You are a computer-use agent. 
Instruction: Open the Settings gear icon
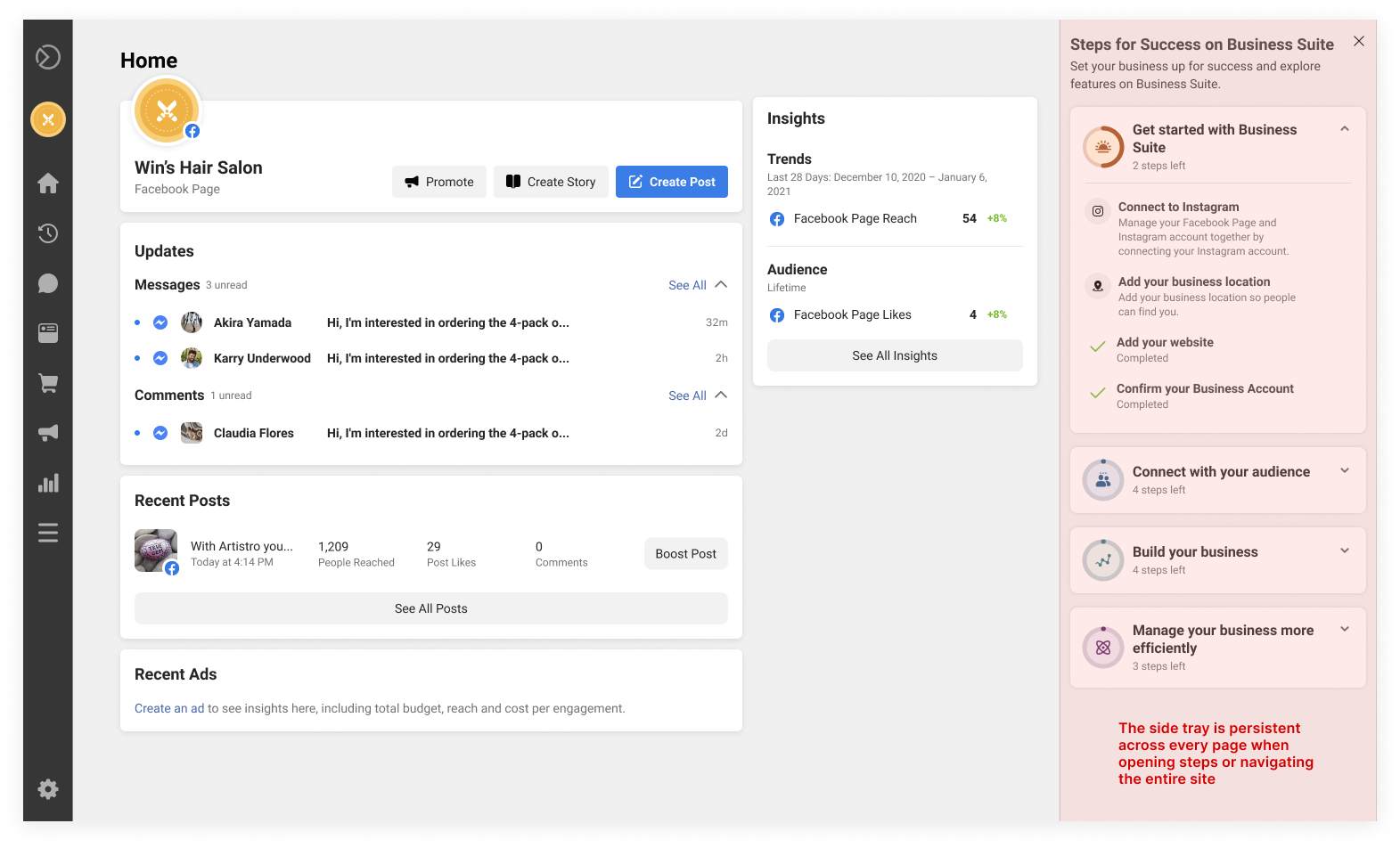48,789
